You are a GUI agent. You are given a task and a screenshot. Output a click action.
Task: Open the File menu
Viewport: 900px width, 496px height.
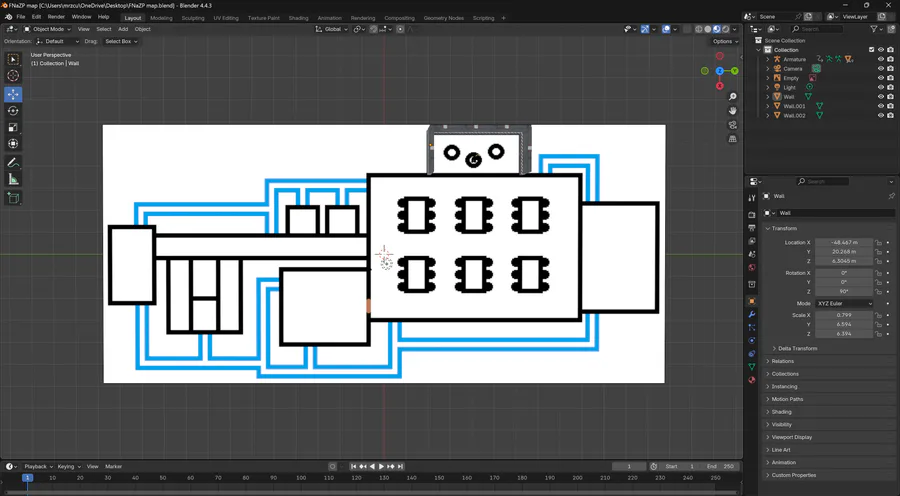point(21,17)
